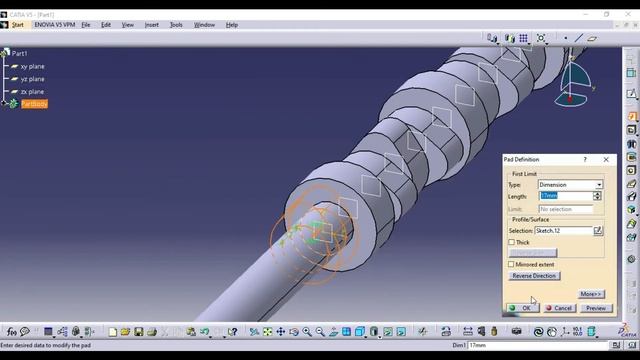This screenshot has width=640, height=360.
Task: Change the shading view mode icon
Action: point(373,332)
